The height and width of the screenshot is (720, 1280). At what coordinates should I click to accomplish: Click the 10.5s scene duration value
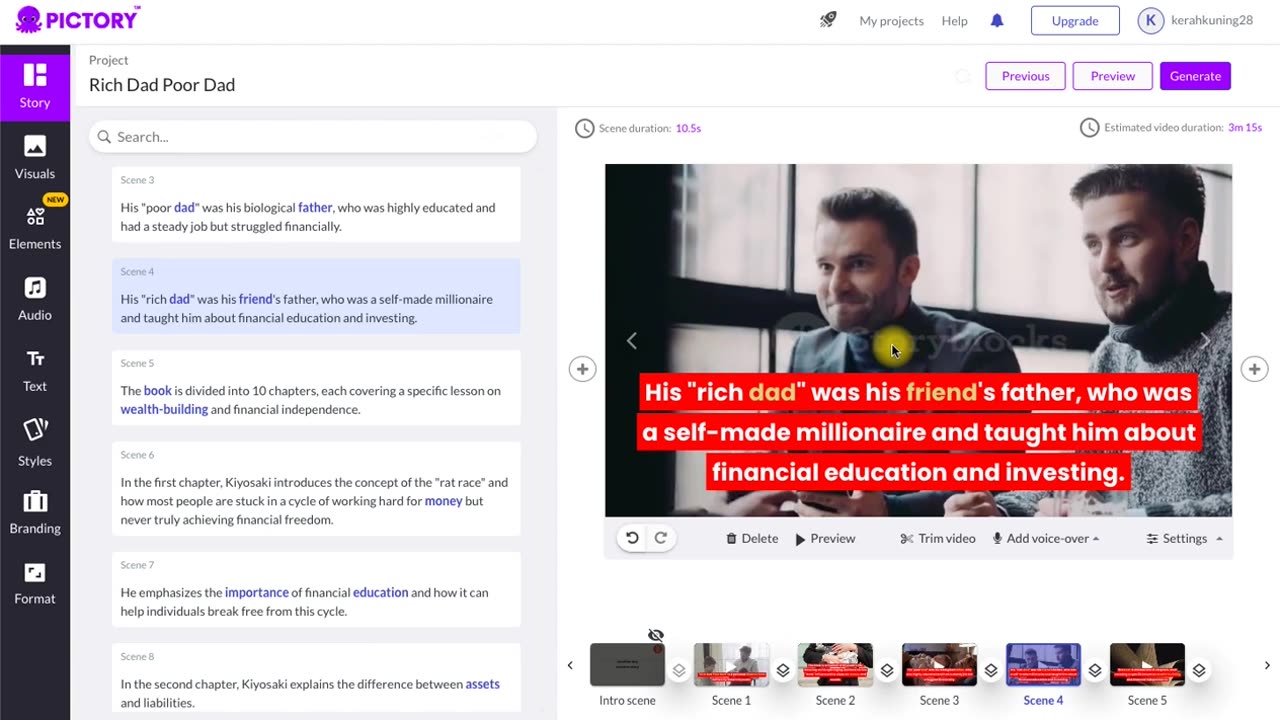(x=688, y=128)
